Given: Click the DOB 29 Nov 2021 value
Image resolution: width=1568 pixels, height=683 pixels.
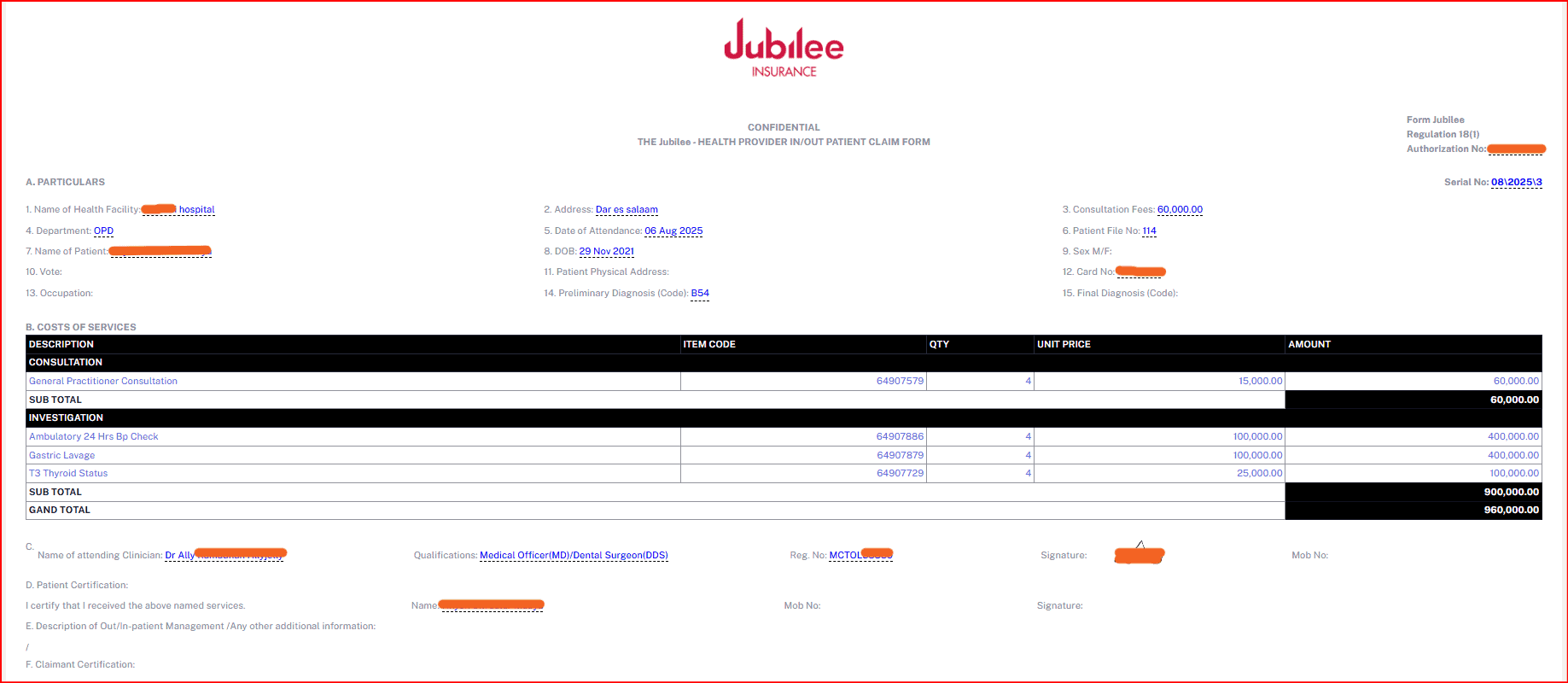Looking at the screenshot, I should [606, 252].
